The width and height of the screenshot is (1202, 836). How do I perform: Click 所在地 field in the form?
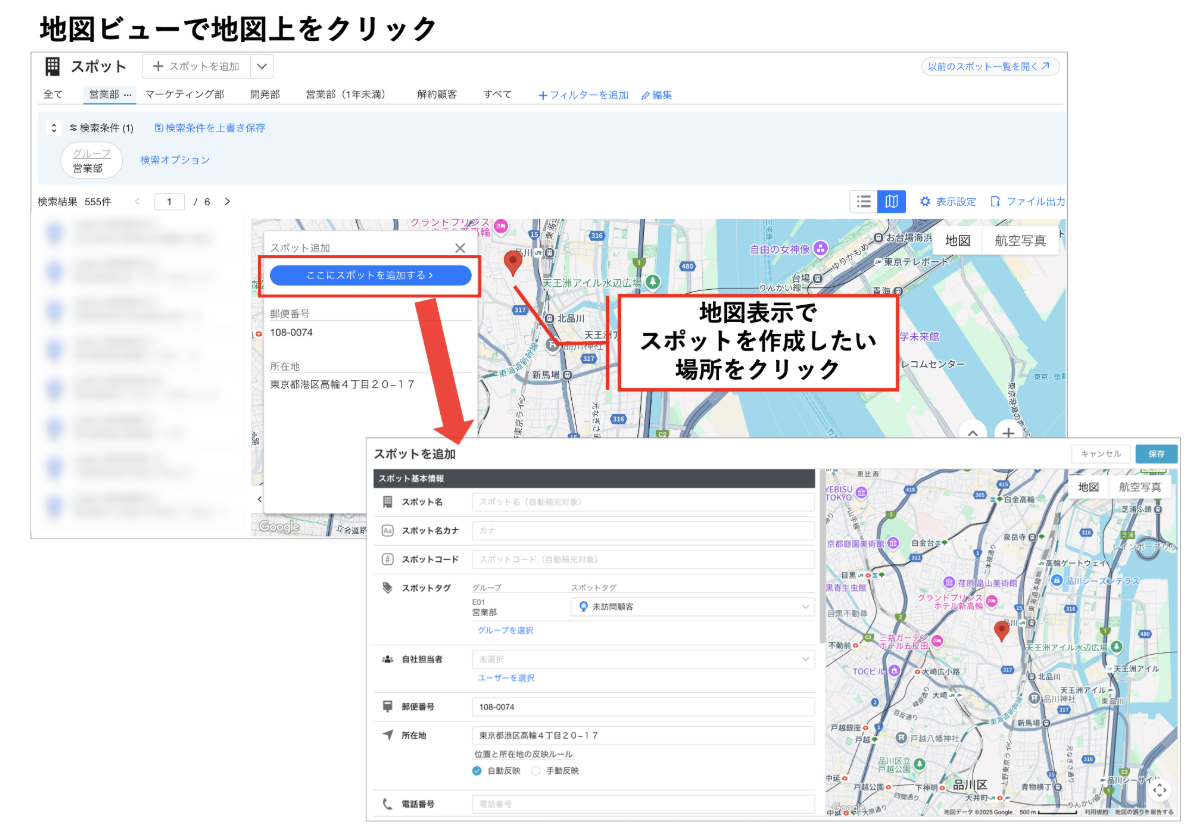pyautogui.click(x=643, y=736)
